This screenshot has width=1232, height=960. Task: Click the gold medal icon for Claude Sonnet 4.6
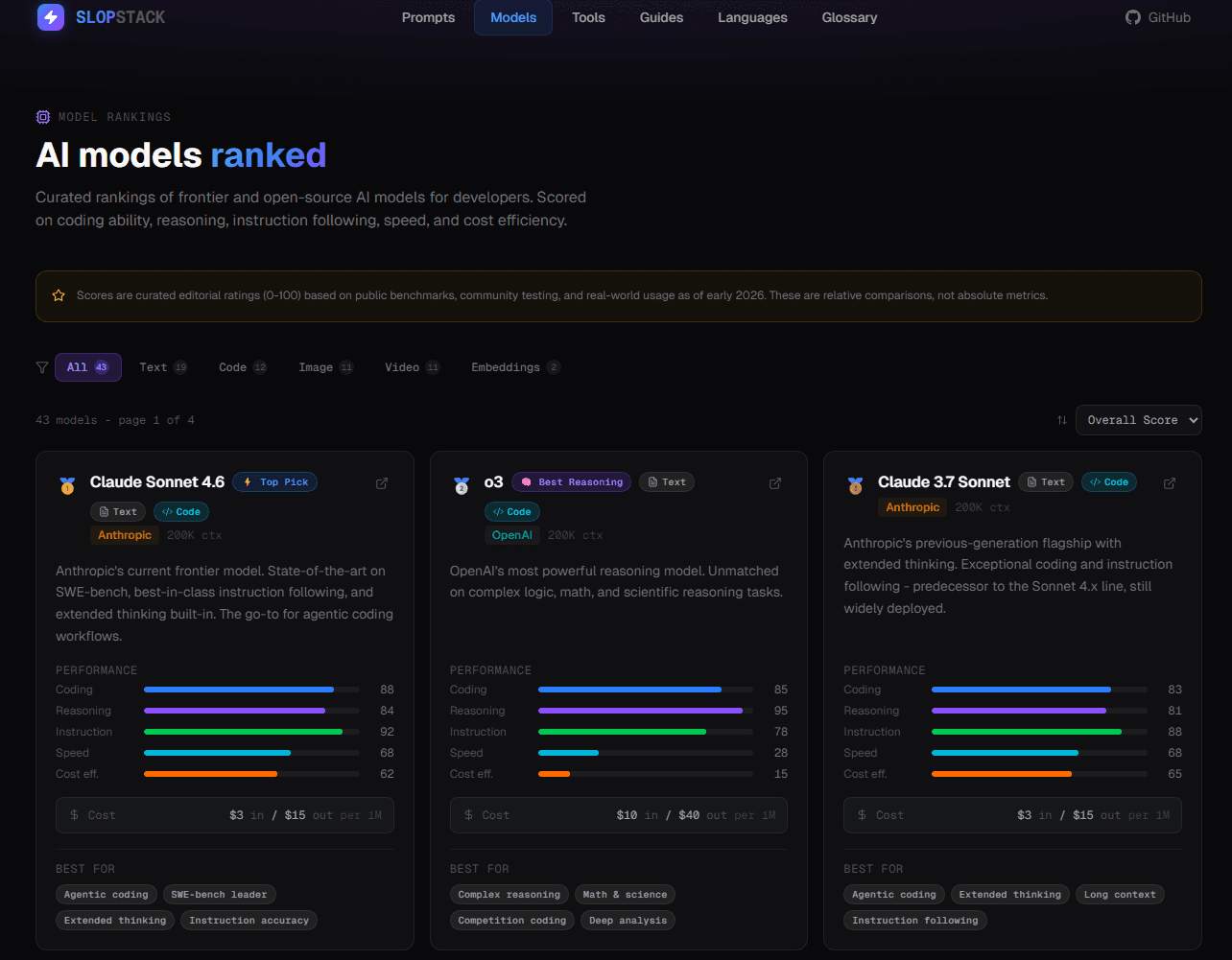(x=67, y=485)
